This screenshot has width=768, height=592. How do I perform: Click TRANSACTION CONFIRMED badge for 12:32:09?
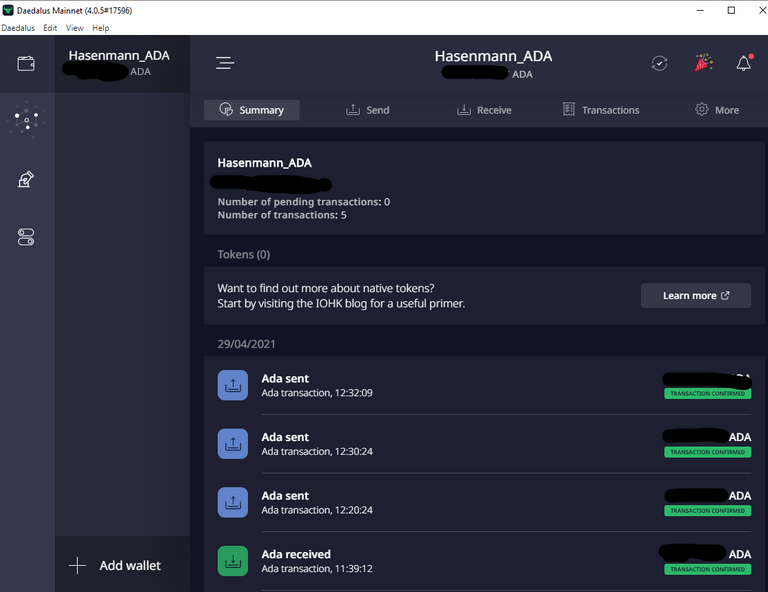tap(708, 394)
